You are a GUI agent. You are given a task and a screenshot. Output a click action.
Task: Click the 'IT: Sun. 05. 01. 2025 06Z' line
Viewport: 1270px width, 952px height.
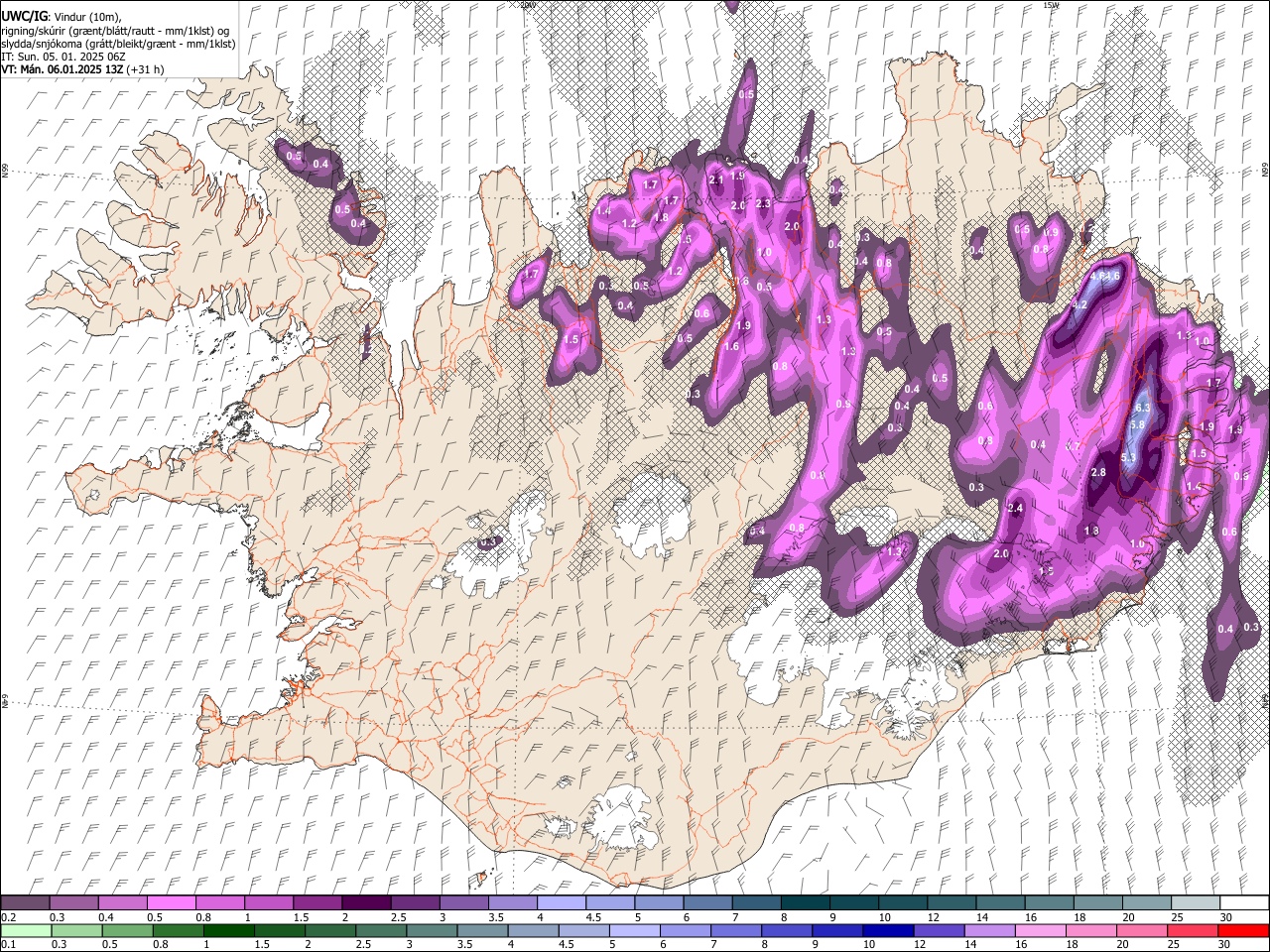click(x=63, y=57)
